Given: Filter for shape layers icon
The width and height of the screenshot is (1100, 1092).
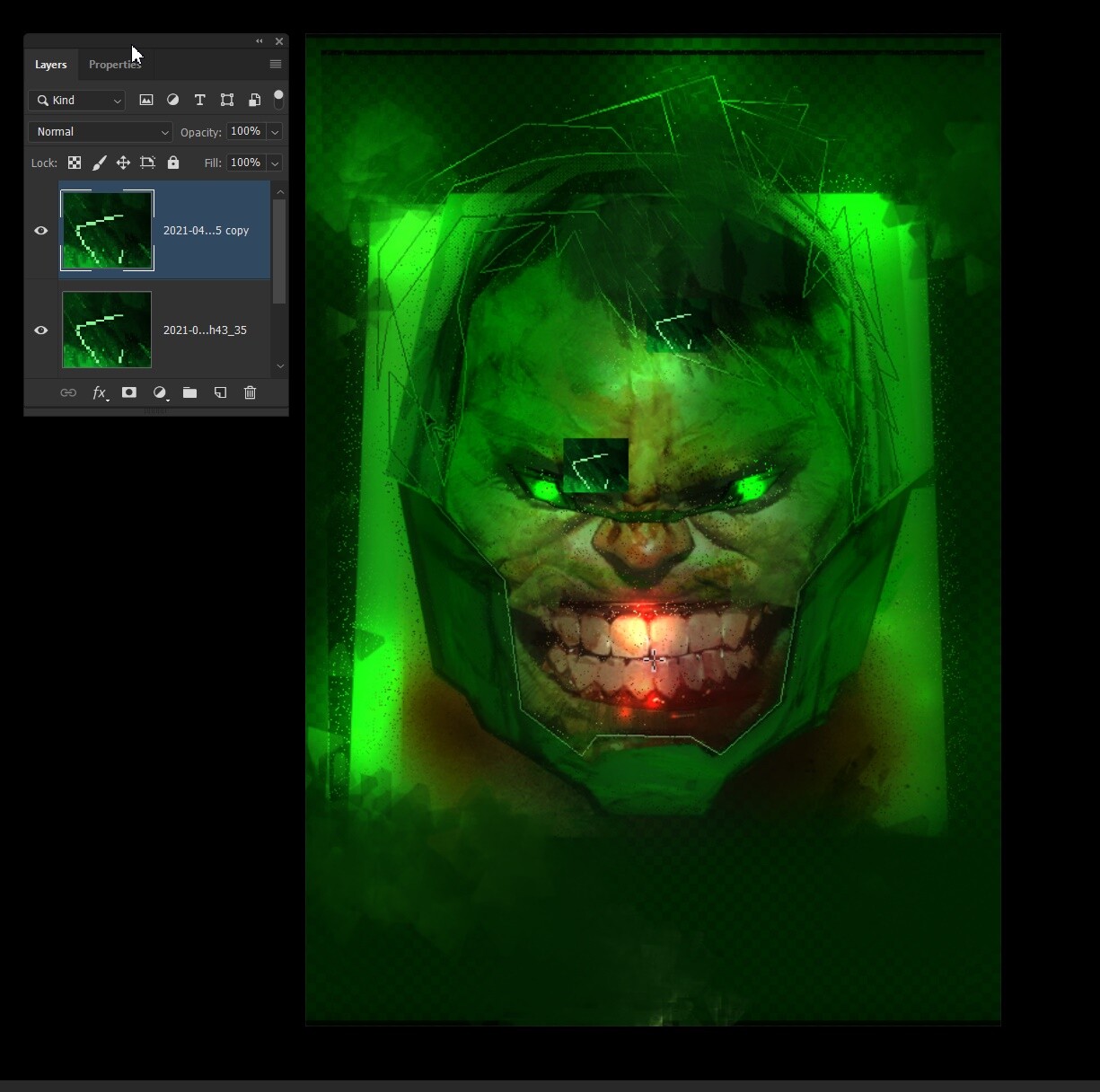Looking at the screenshot, I should pyautogui.click(x=227, y=101).
